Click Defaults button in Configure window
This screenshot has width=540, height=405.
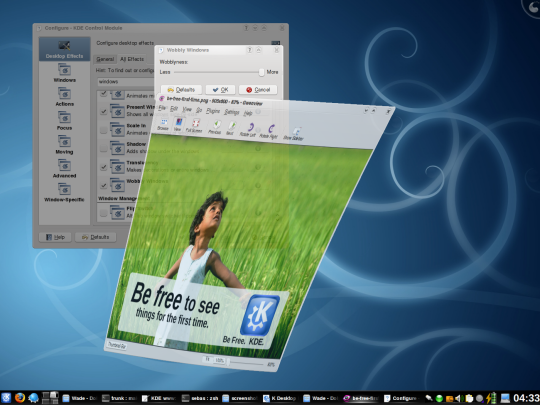coord(95,237)
